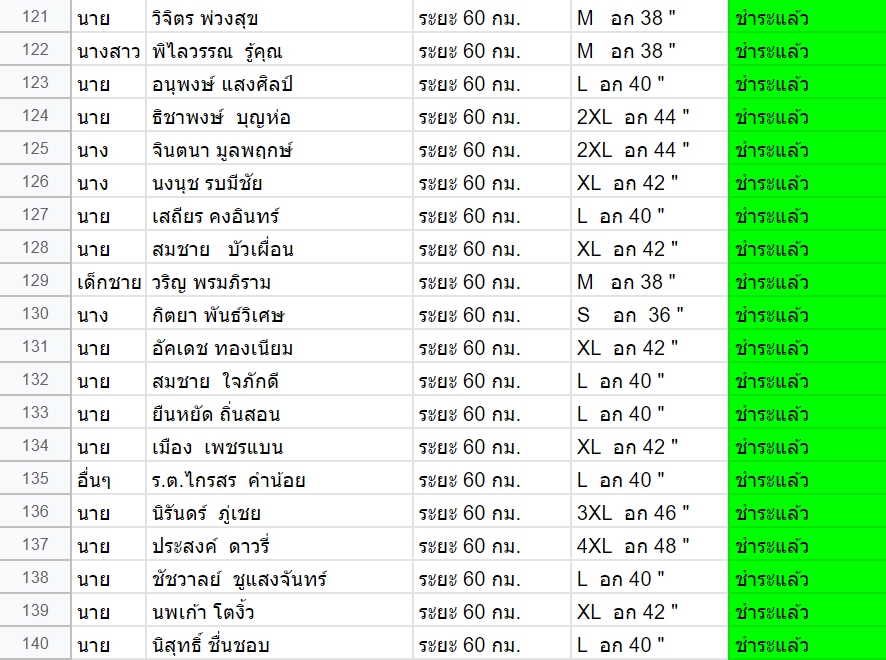This screenshot has width=886, height=660.
Task: Click green payment cell in row 139
Action: click(x=807, y=610)
